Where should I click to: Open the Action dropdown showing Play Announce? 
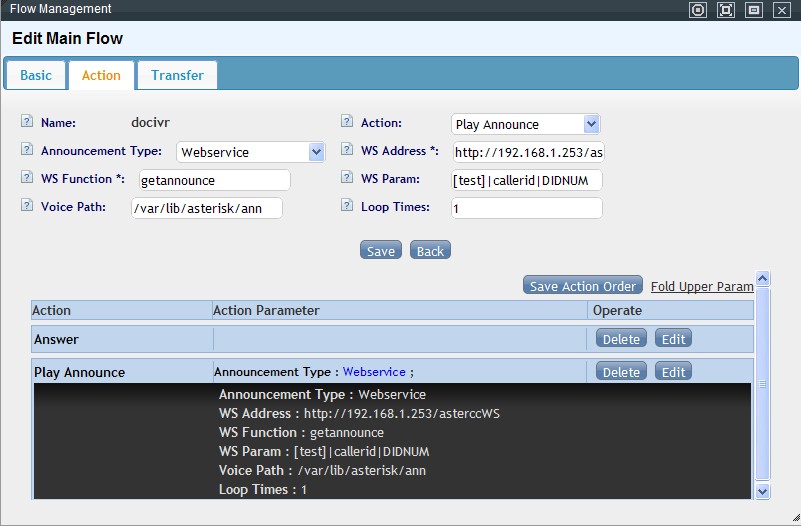click(x=591, y=124)
